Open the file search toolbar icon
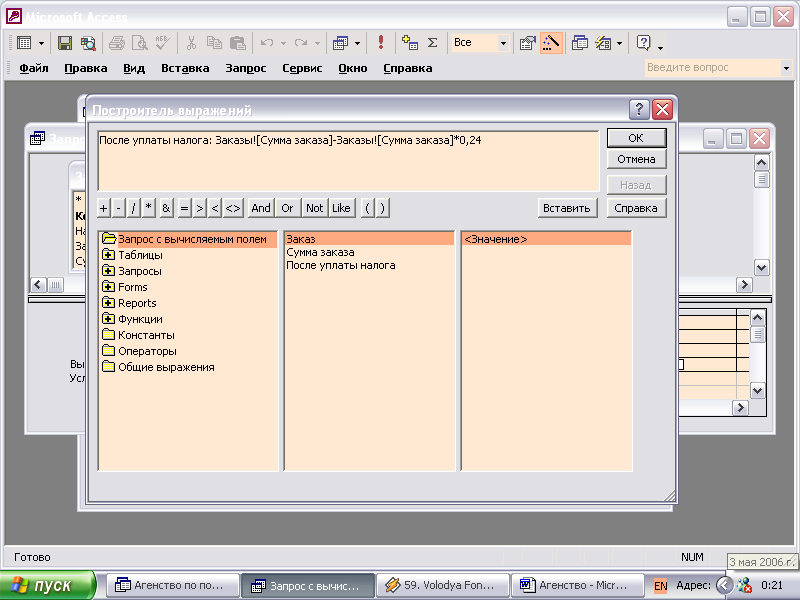Image resolution: width=800 pixels, height=600 pixels. pos(88,43)
